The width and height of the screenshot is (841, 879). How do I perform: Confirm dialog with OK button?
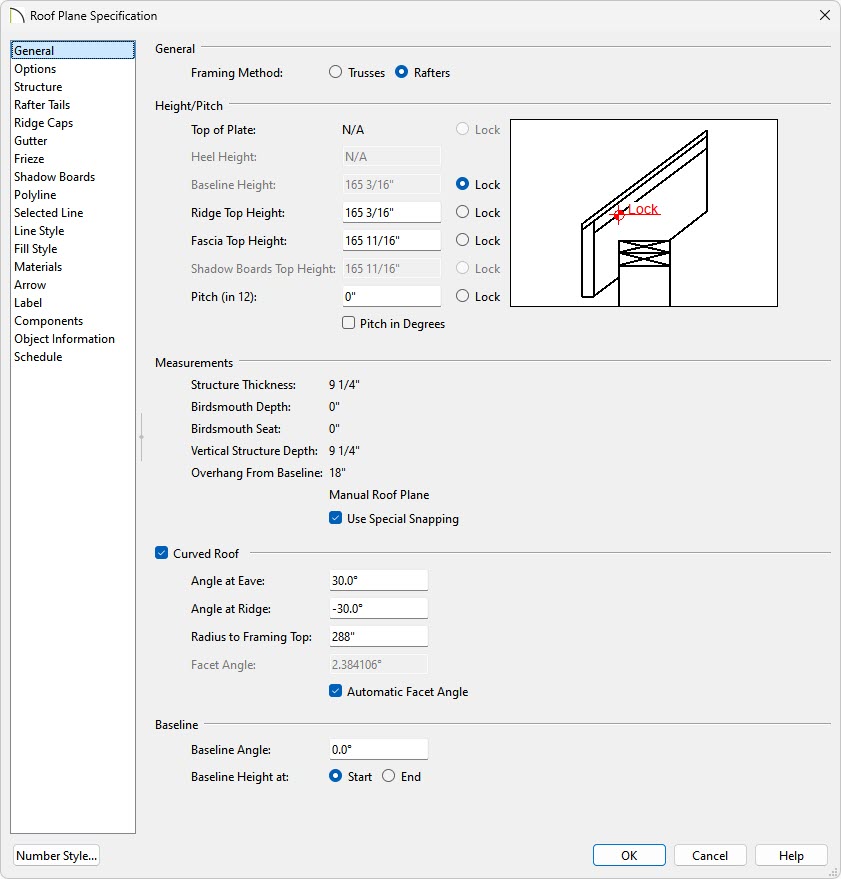click(629, 855)
